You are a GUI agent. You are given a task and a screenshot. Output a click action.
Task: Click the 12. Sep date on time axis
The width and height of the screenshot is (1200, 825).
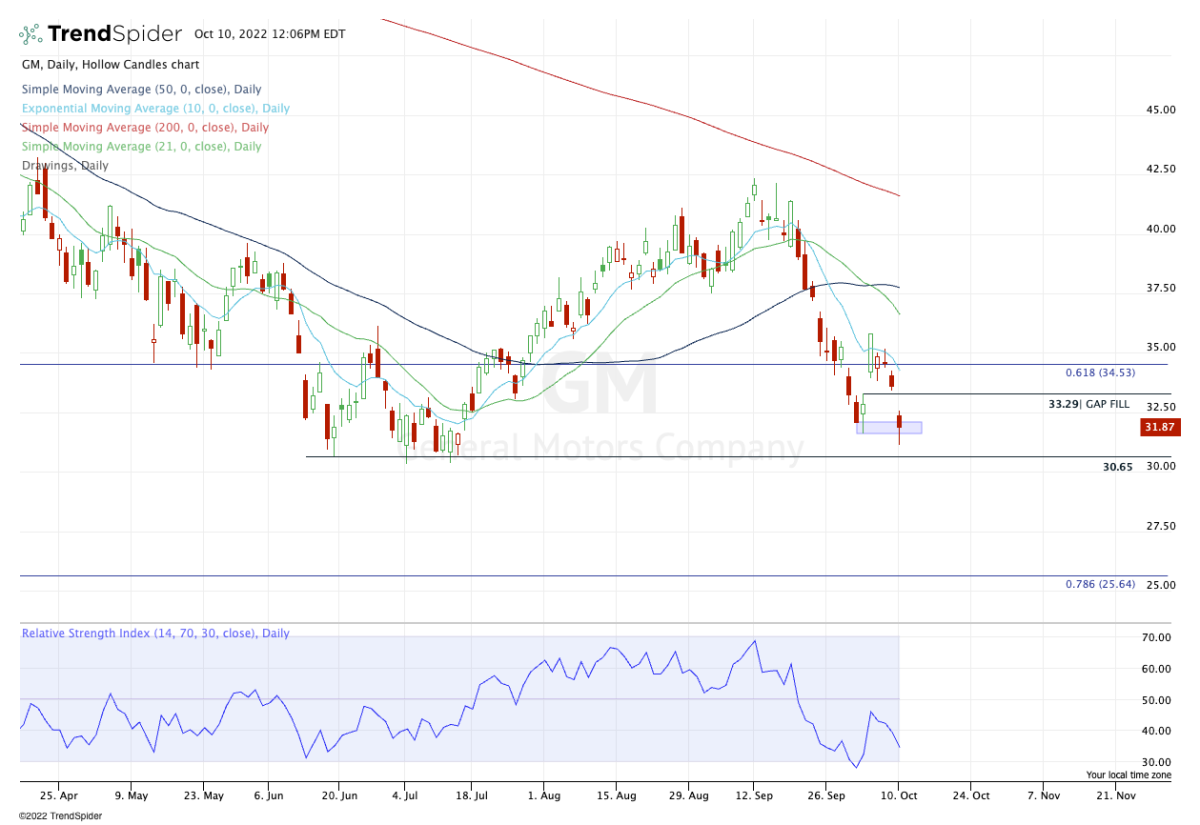coord(753,795)
